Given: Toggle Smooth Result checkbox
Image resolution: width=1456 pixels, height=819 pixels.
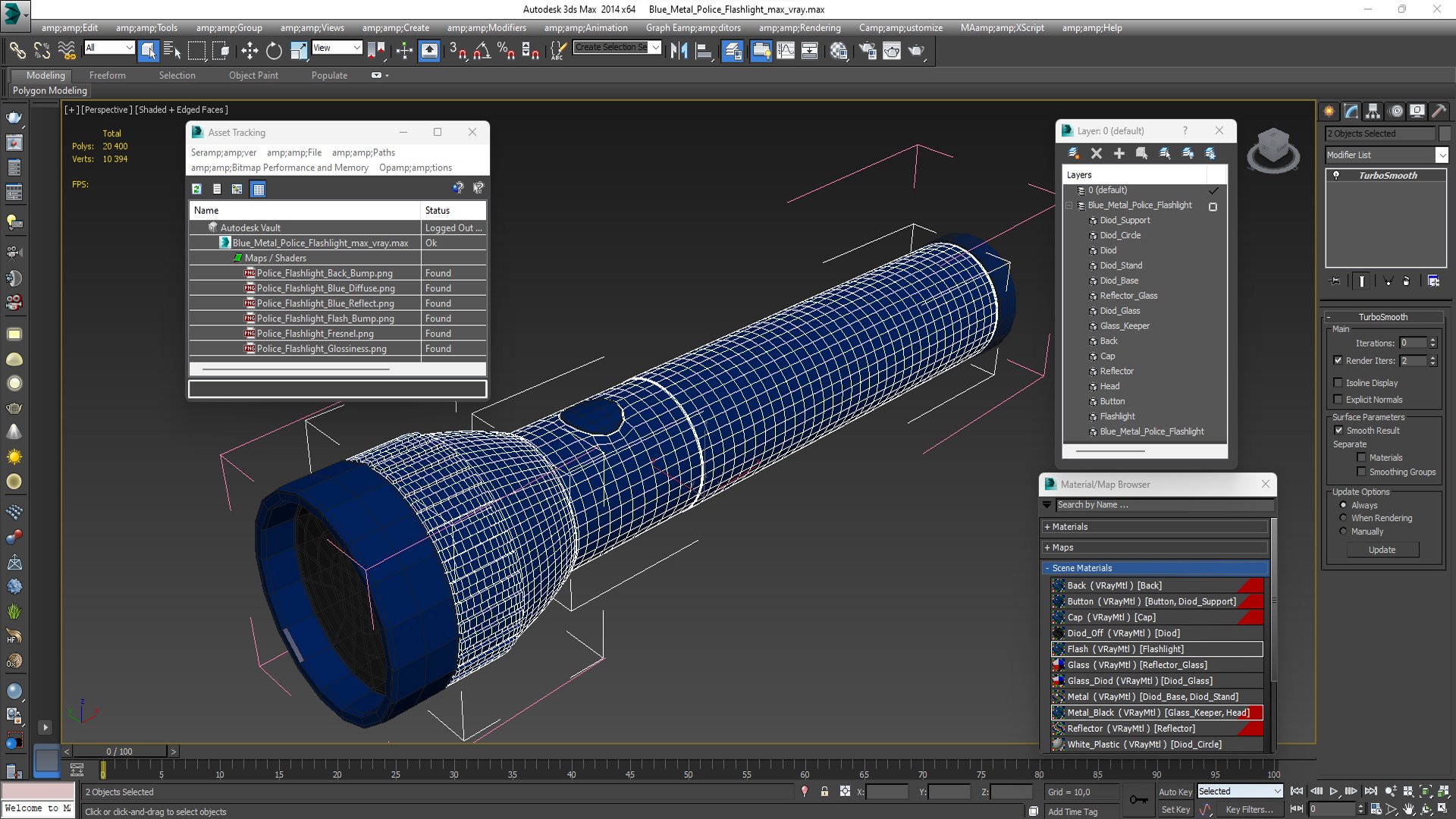Looking at the screenshot, I should pyautogui.click(x=1338, y=431).
